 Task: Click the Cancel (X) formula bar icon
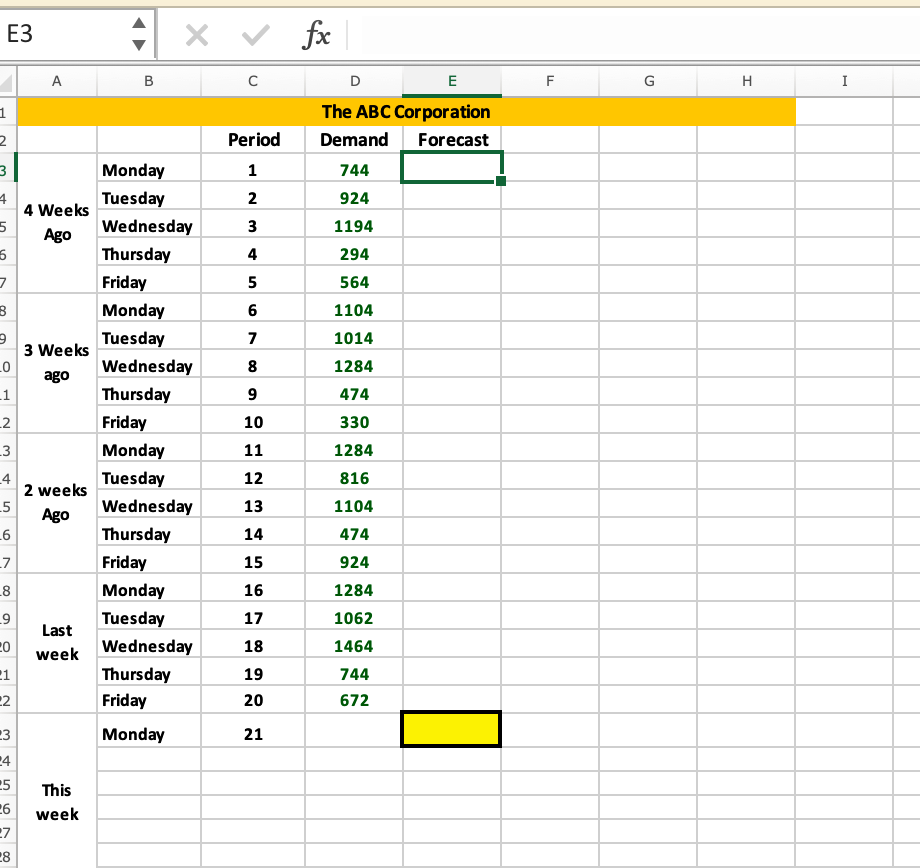coord(197,33)
